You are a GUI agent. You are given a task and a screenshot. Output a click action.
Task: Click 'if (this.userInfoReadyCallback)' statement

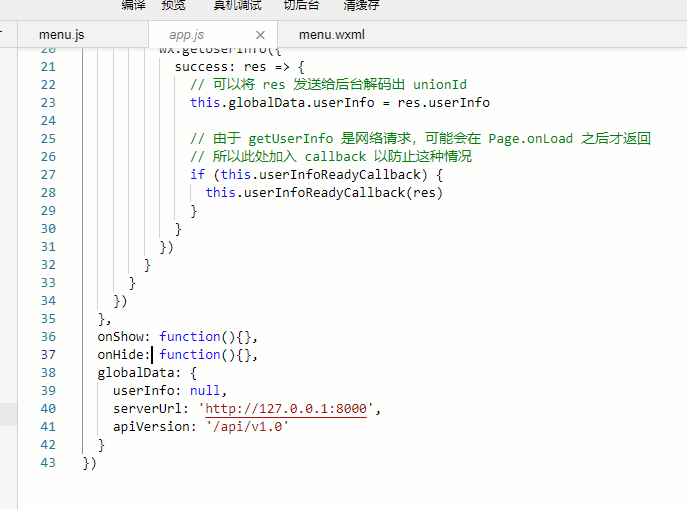[x=308, y=175]
